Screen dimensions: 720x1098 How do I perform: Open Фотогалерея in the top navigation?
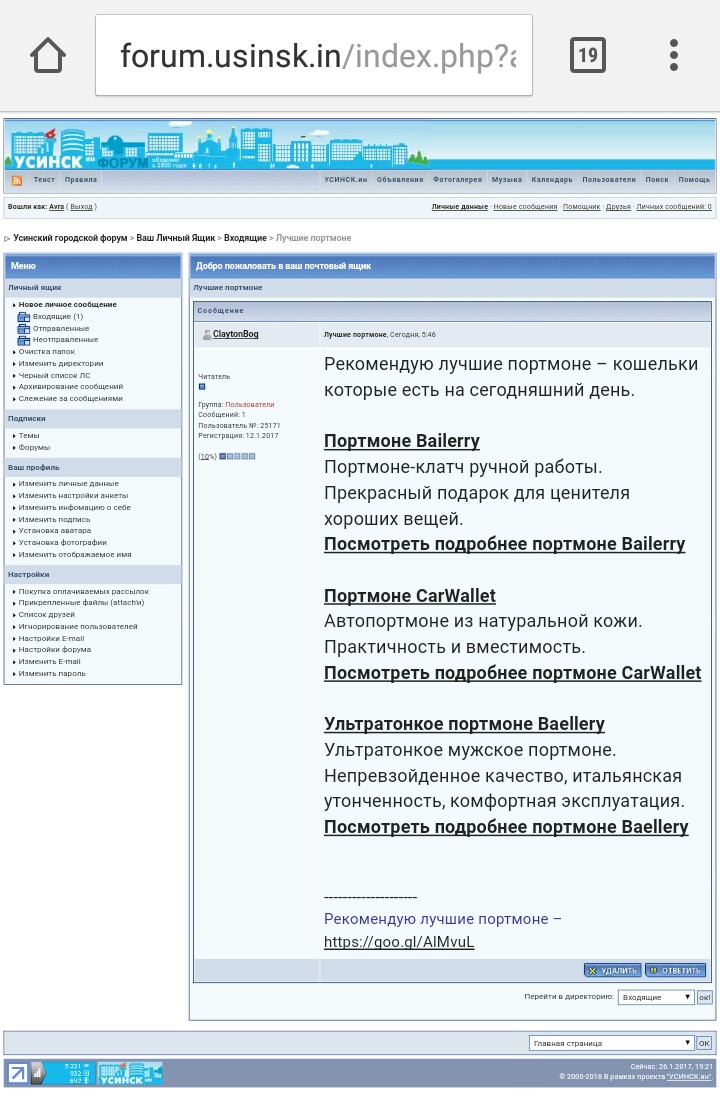tap(457, 180)
